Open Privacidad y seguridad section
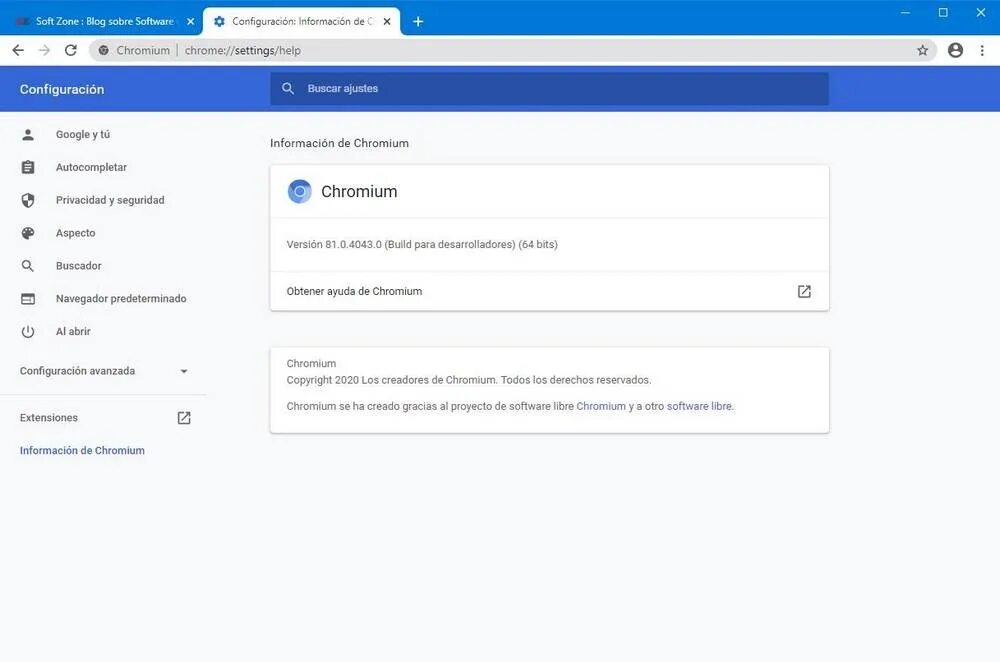1000x662 pixels. (x=110, y=200)
